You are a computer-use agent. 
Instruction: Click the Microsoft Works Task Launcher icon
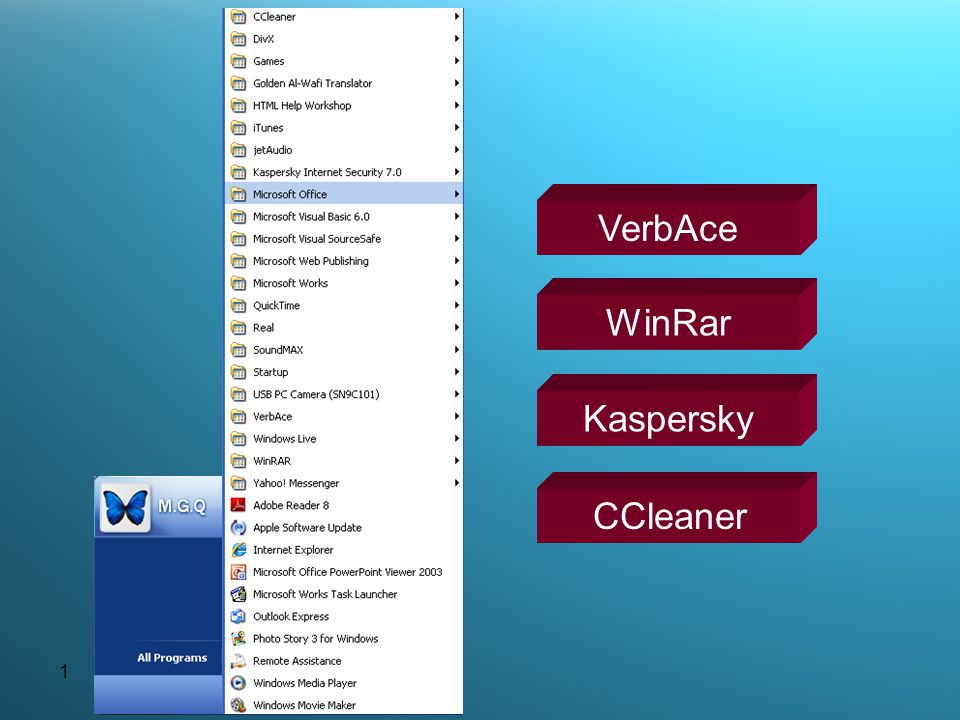238,594
